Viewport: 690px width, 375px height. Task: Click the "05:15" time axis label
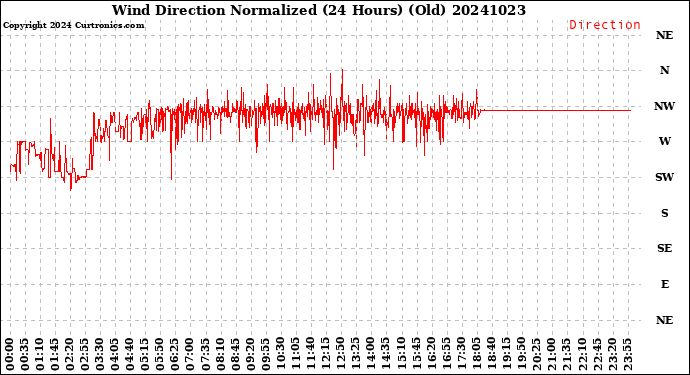145,355
